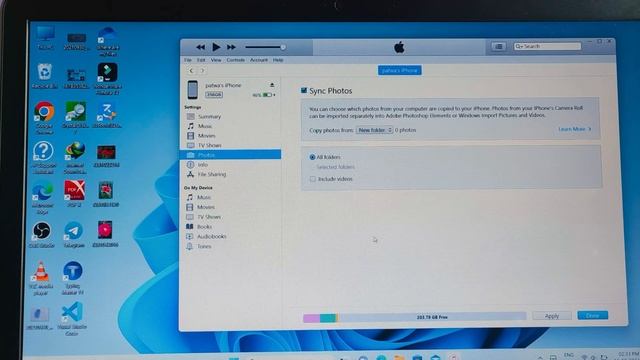Screen dimensions: 640x360
Task: Click the fast-forward button in iTunes
Action: (x=231, y=47)
